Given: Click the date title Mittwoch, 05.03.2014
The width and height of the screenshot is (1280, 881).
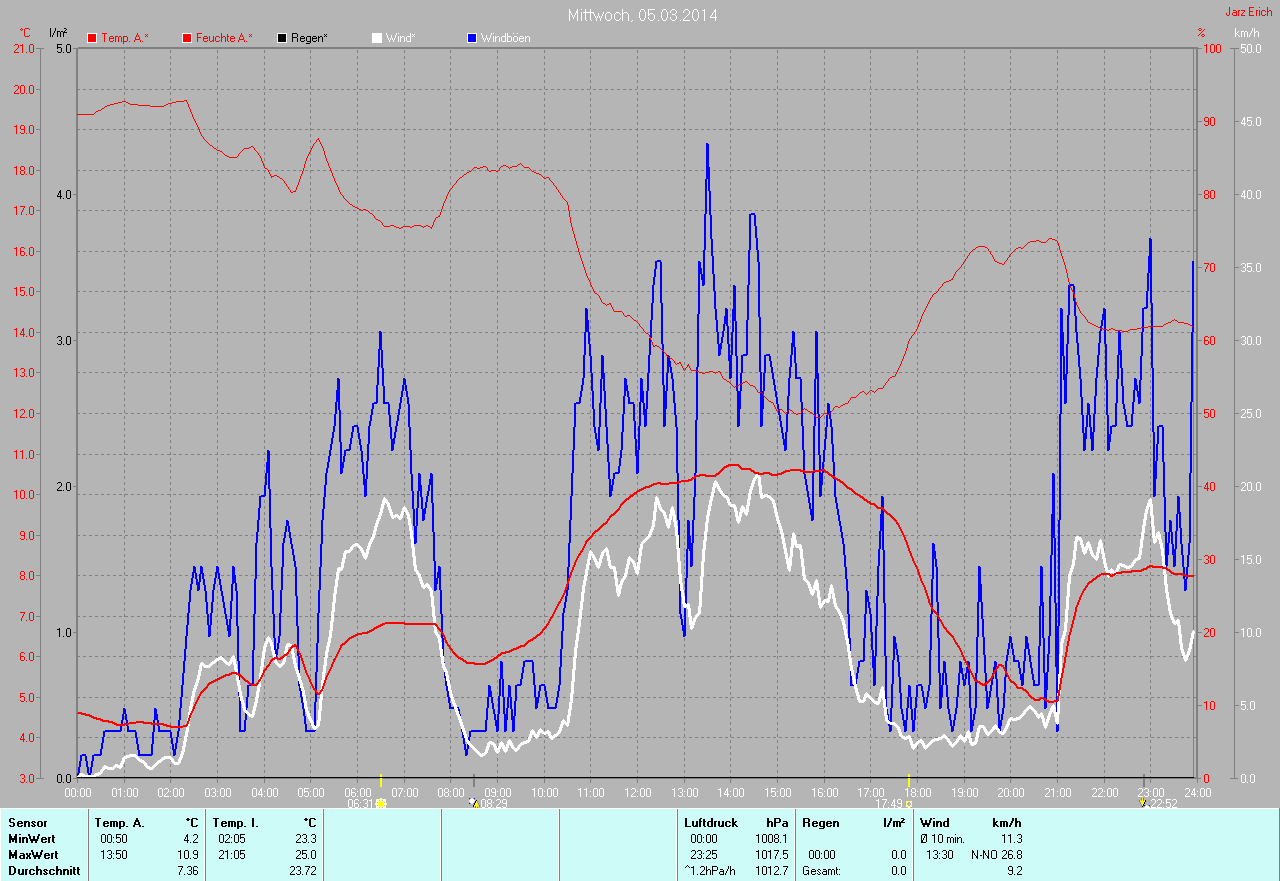Looking at the screenshot, I should 642,15.
